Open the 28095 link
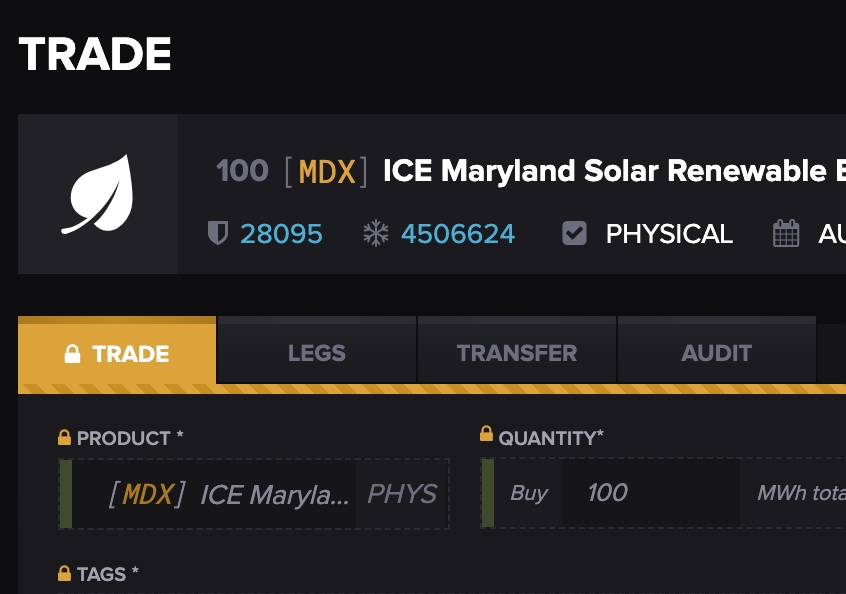Screen dimensions: 846x594 (x=281, y=234)
